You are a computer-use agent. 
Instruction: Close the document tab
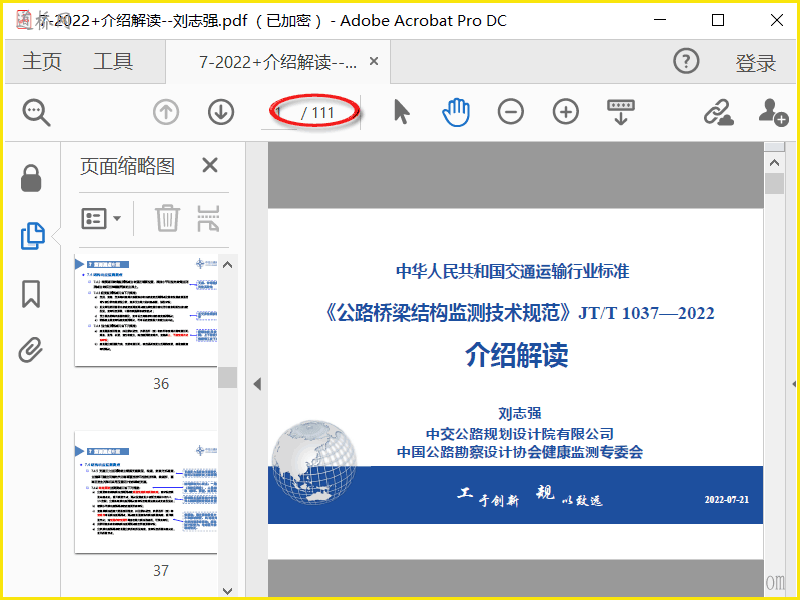point(374,61)
